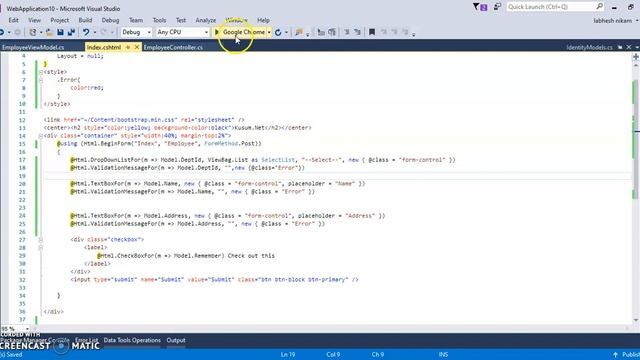This screenshot has height=360, width=640.
Task: Click the INS status bar indicator
Action: (443, 355)
